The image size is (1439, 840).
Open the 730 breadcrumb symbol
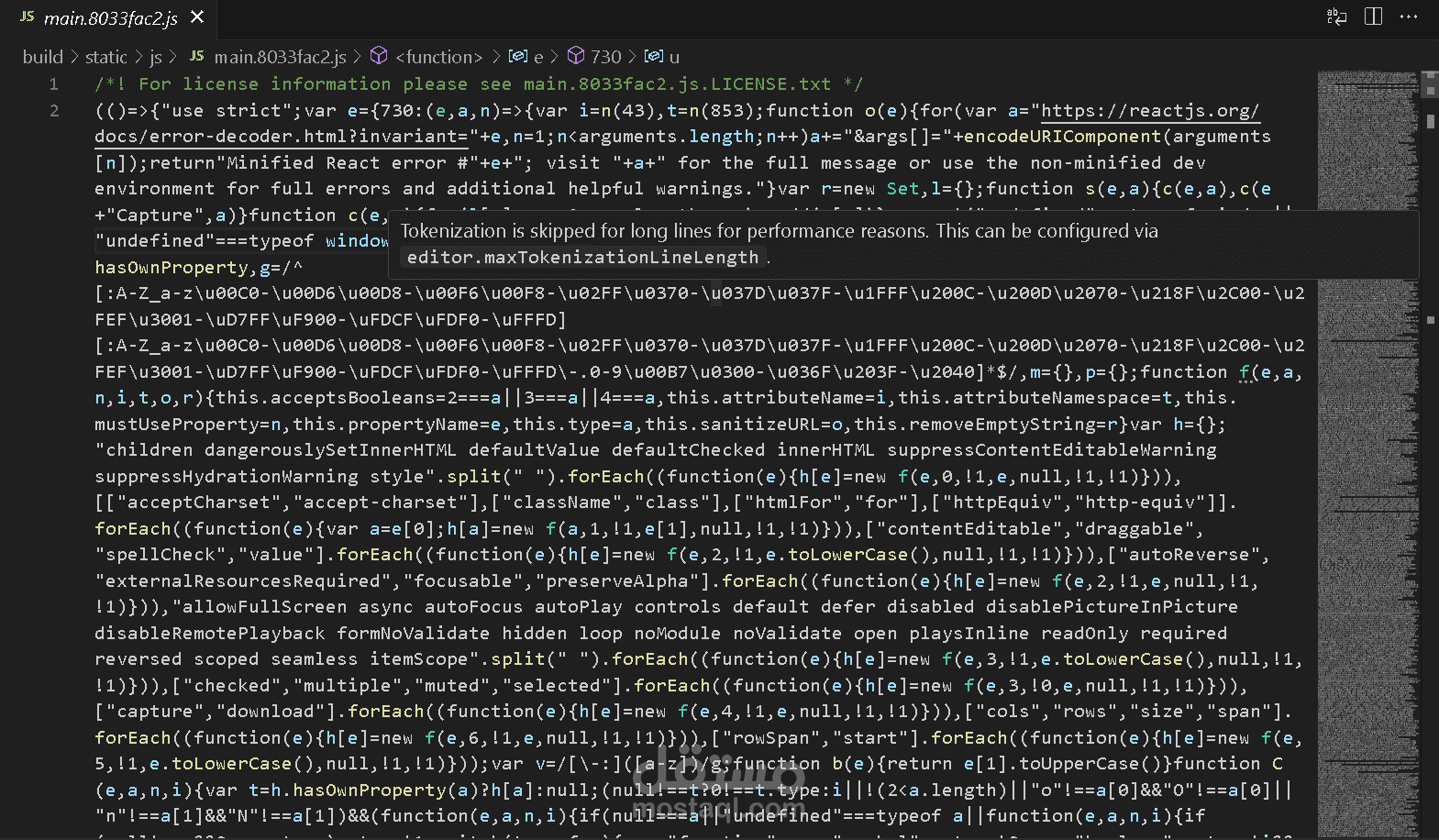[x=605, y=57]
